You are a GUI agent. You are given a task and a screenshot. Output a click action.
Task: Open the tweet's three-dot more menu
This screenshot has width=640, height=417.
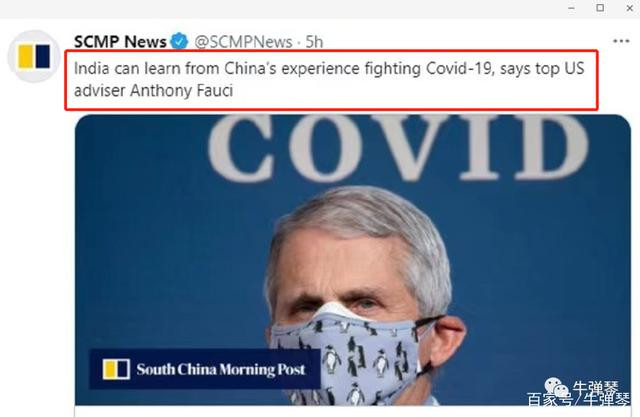621,41
